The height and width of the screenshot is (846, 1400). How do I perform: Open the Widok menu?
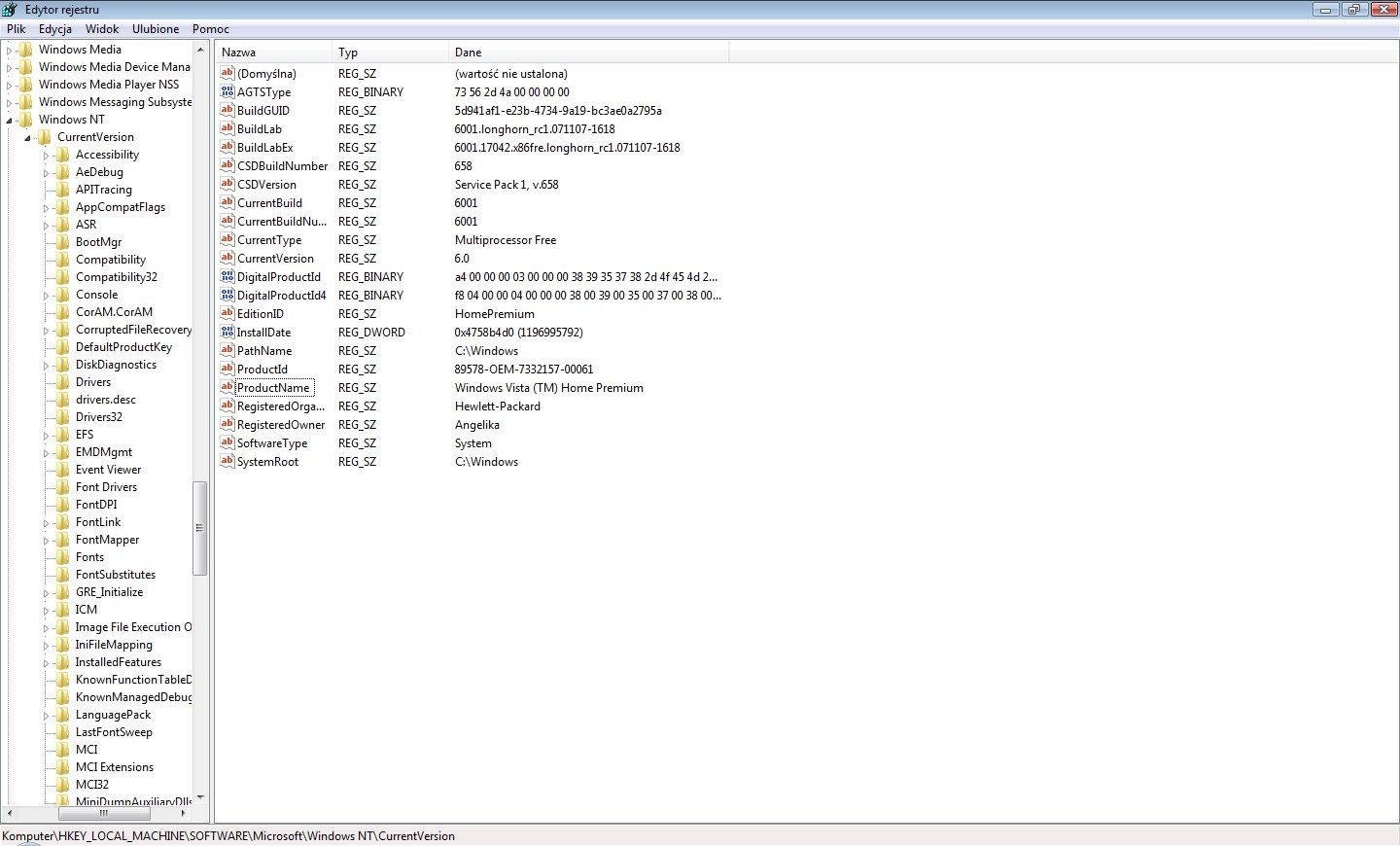tap(102, 29)
